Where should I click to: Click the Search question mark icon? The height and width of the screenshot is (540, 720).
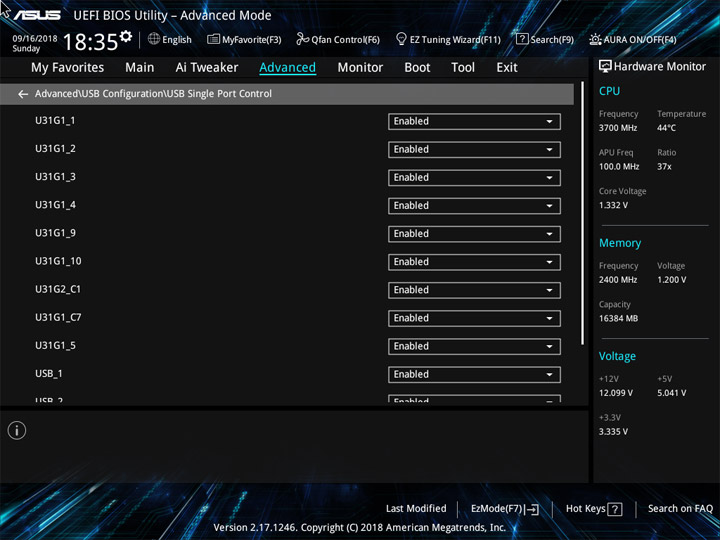click(x=522, y=39)
